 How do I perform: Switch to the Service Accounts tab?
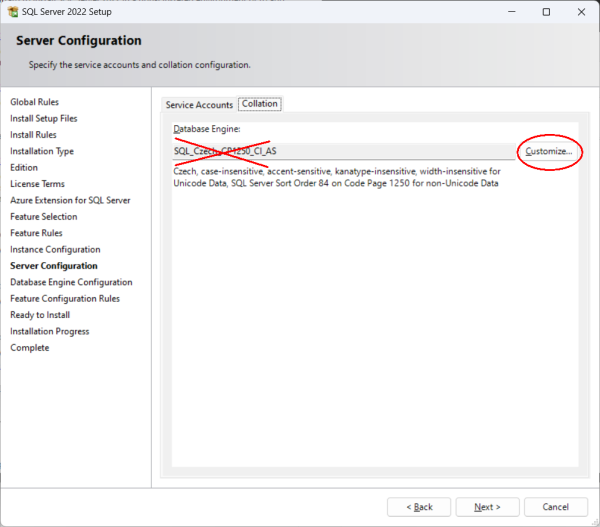(199, 105)
